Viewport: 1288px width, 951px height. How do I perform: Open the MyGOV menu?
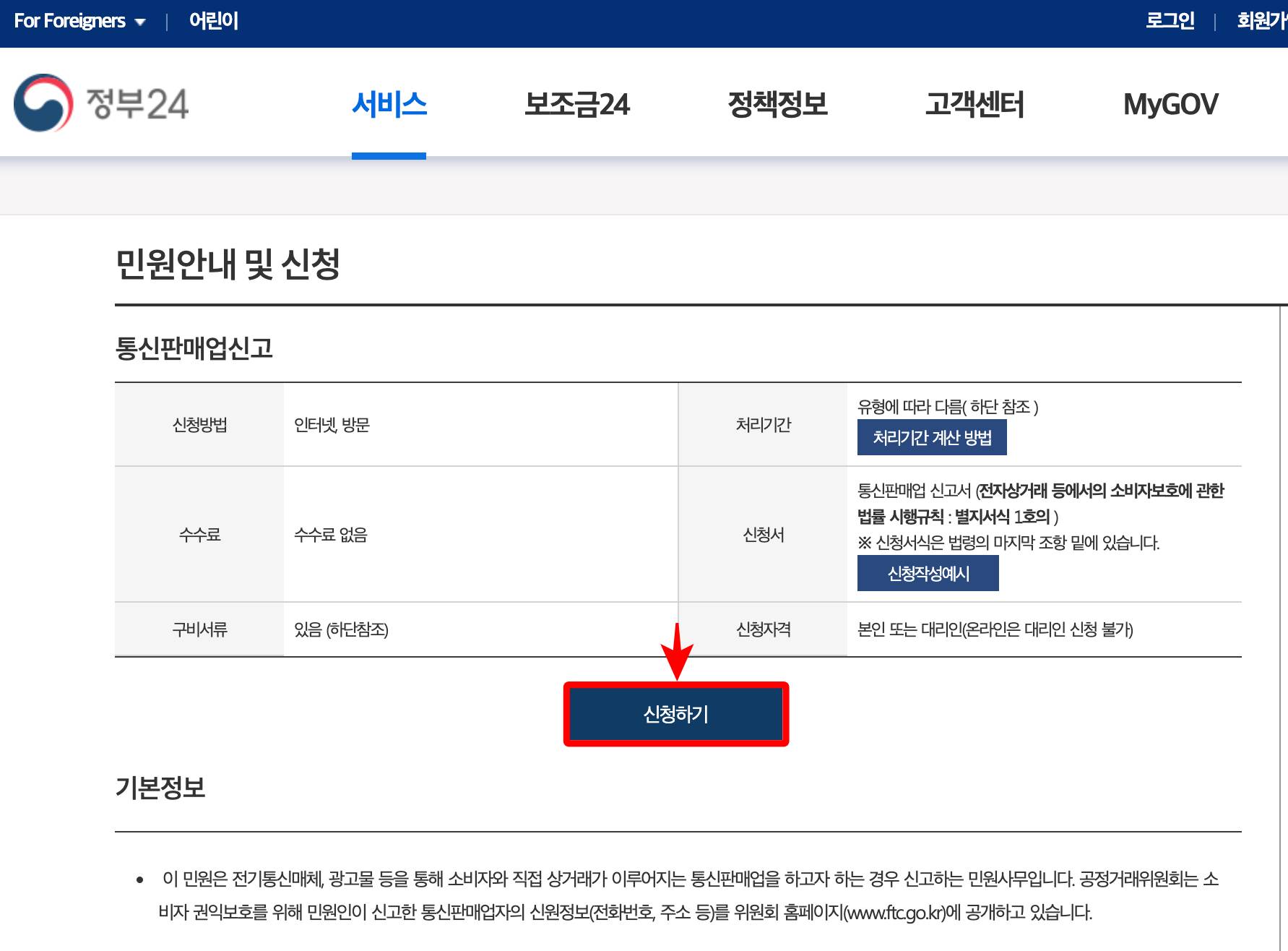pos(1171,105)
